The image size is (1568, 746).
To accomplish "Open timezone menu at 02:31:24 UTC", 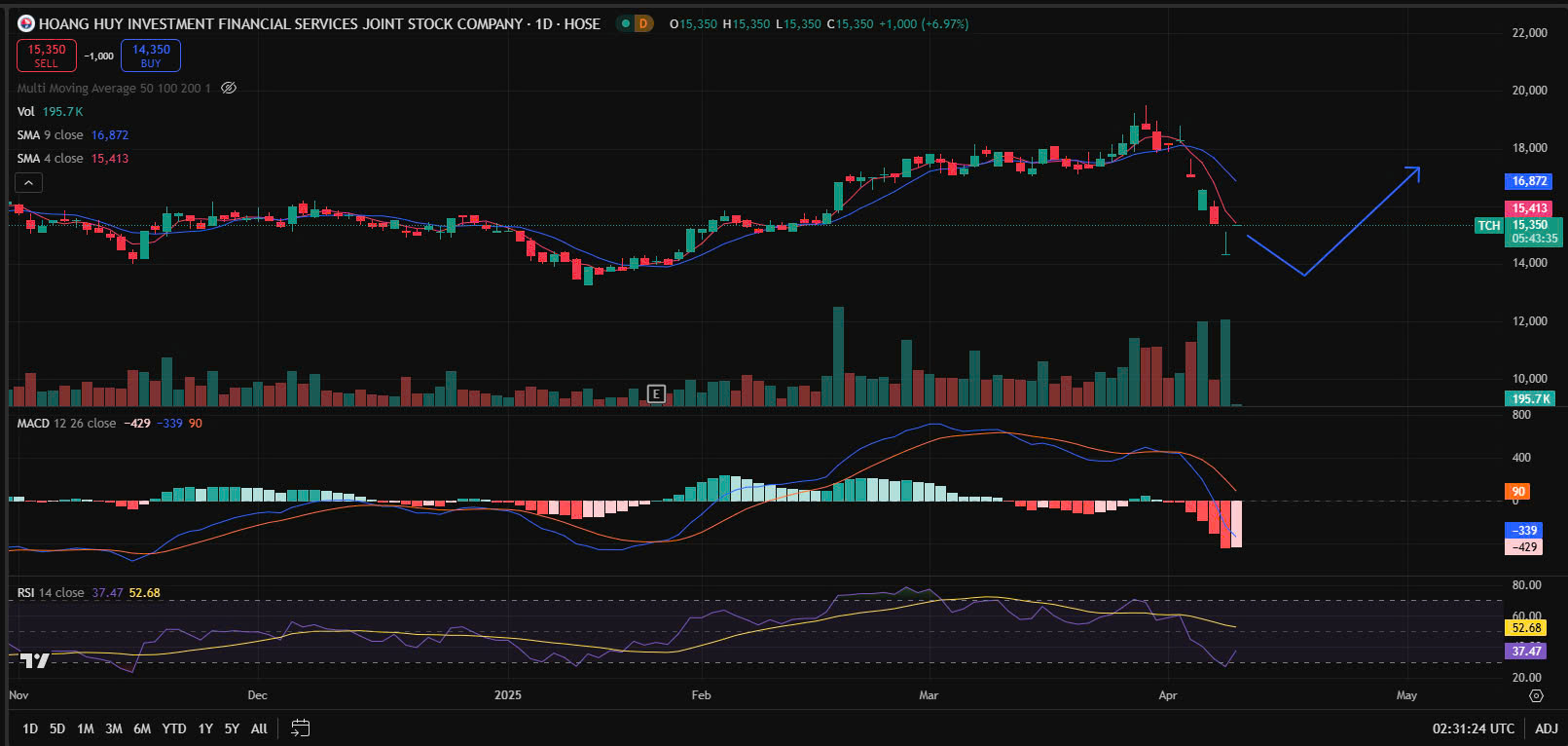I will point(1474,728).
